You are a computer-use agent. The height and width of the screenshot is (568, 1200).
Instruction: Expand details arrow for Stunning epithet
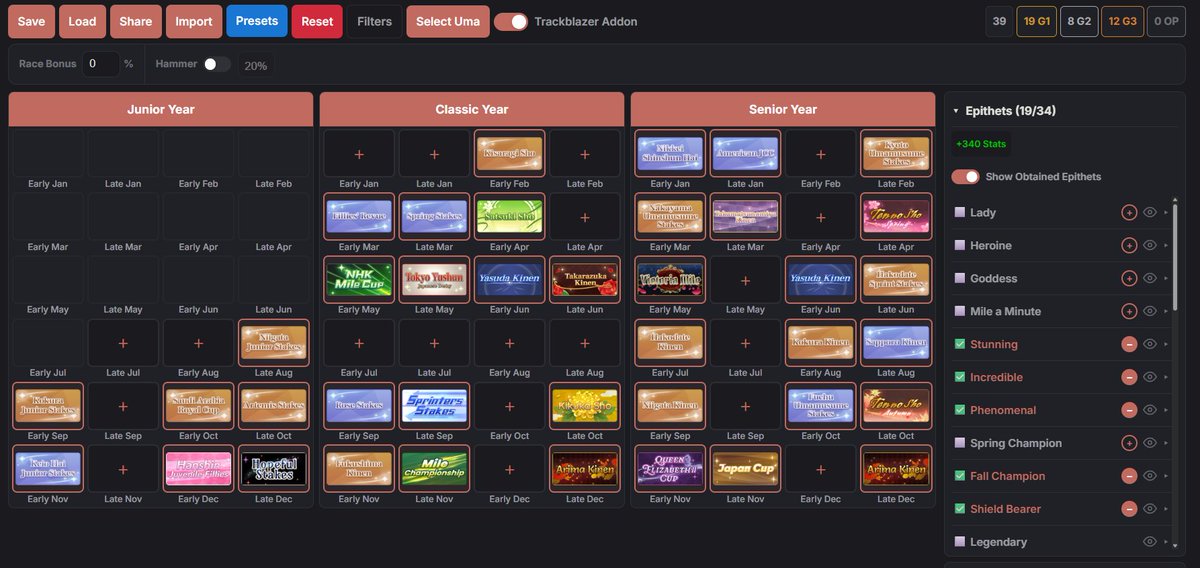1165,344
